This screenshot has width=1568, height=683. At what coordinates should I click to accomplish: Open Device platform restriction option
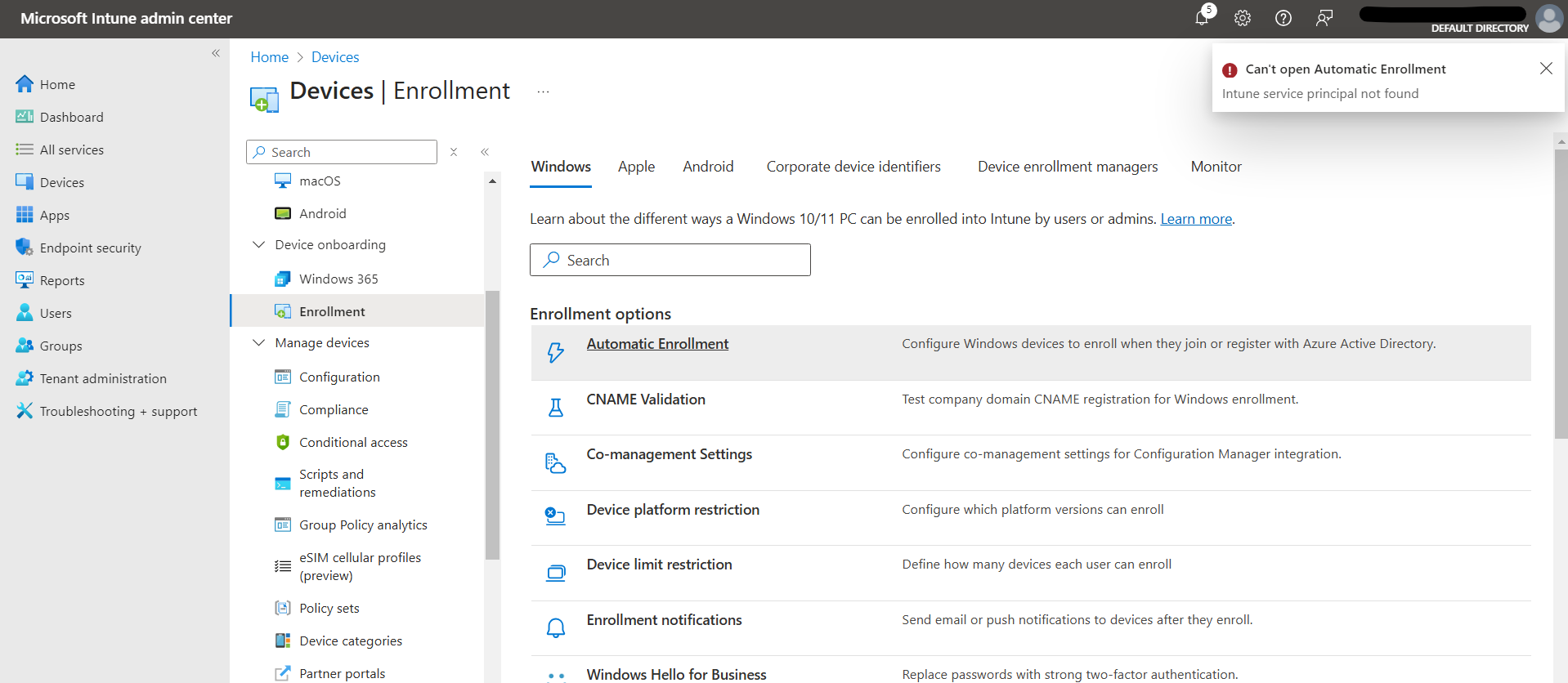(x=673, y=510)
